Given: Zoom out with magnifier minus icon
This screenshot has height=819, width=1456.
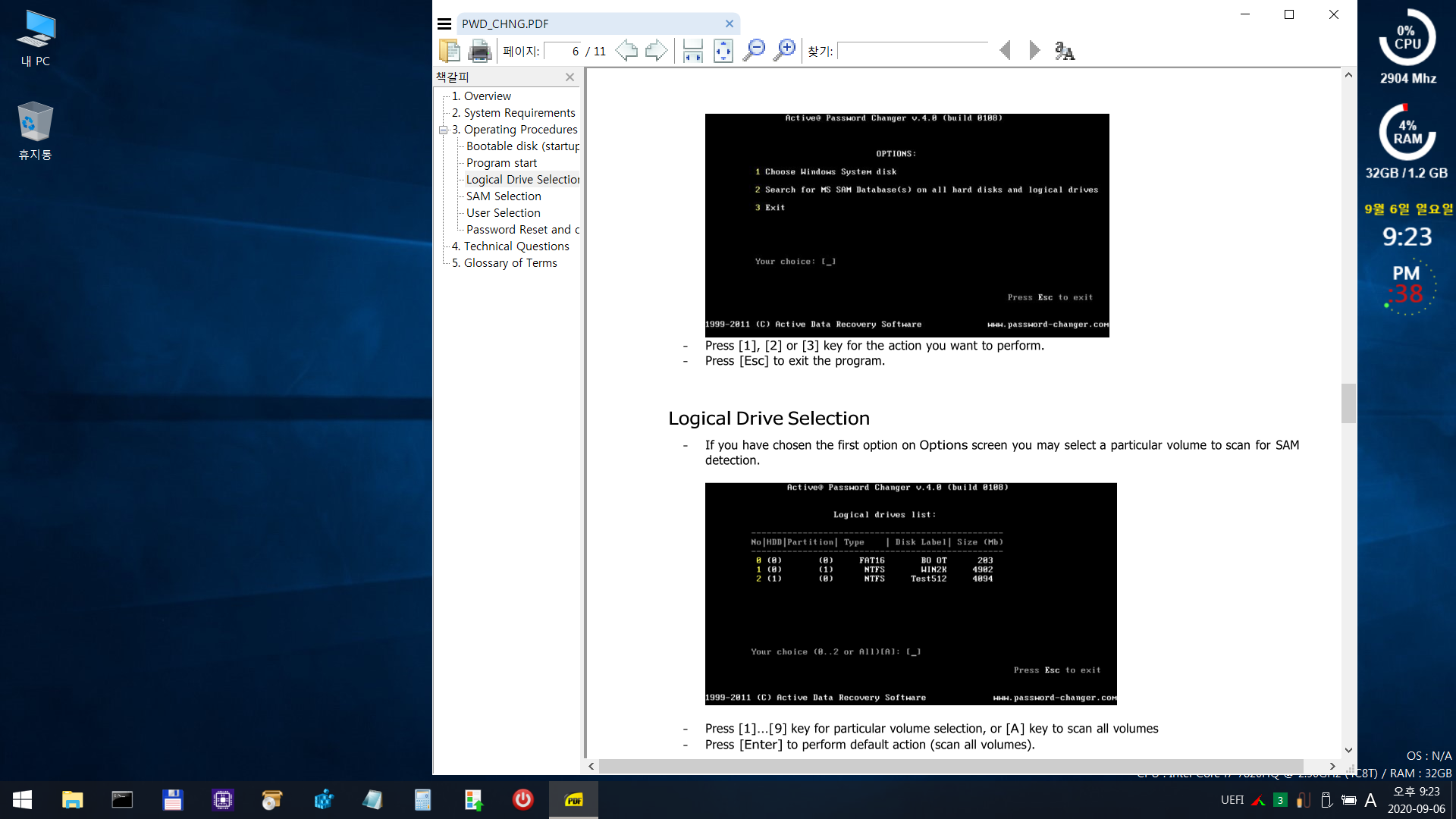Looking at the screenshot, I should coord(754,51).
